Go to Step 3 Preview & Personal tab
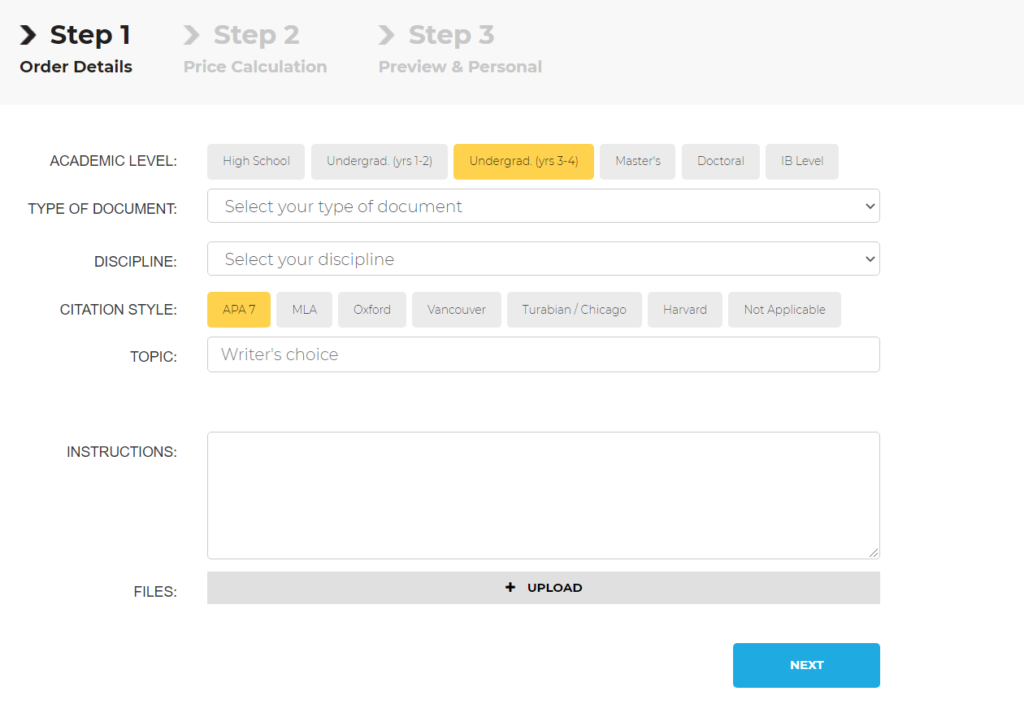Image resolution: width=1024 pixels, height=713 pixels. point(460,49)
